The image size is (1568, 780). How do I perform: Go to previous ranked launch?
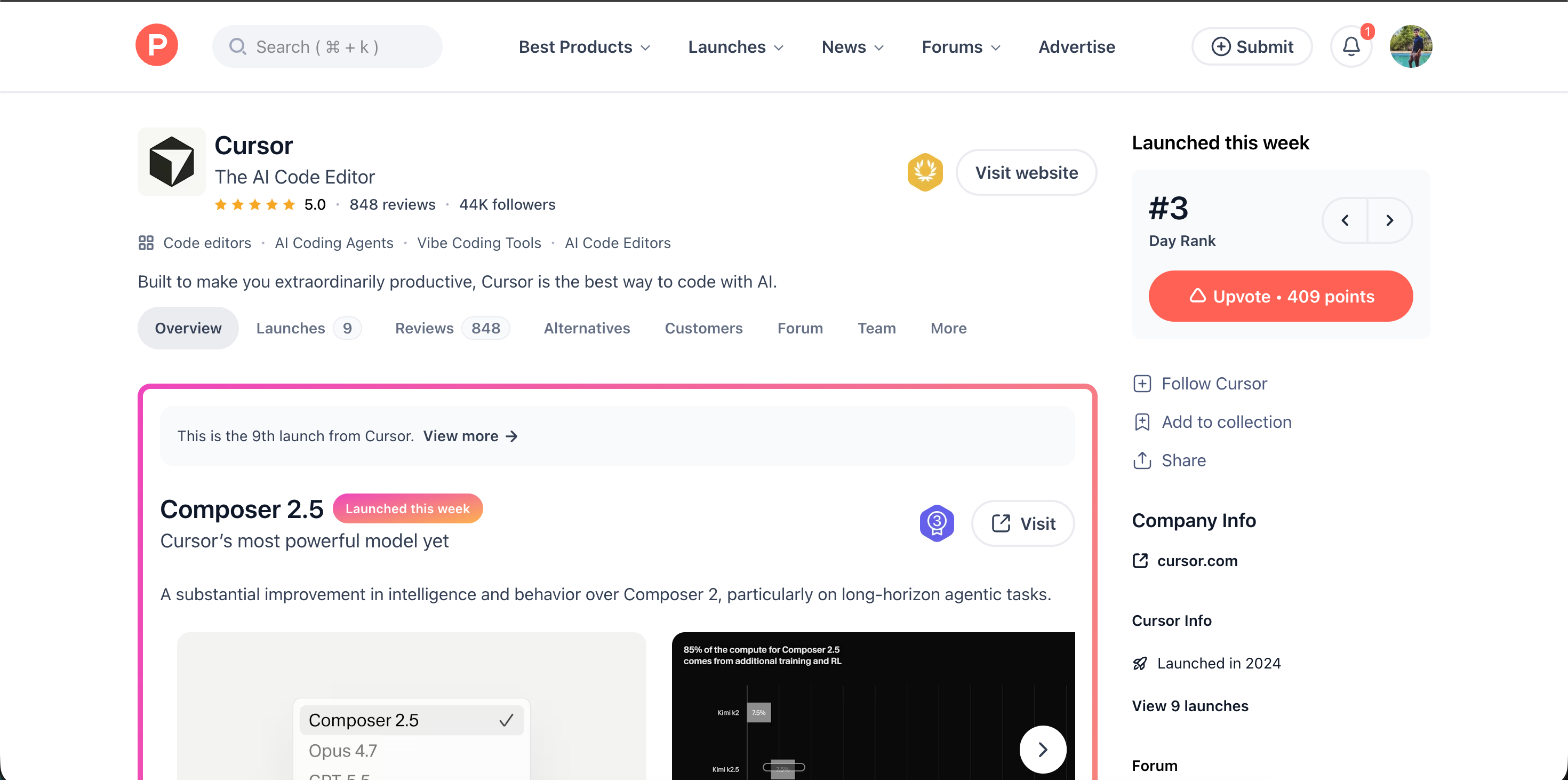point(1345,220)
